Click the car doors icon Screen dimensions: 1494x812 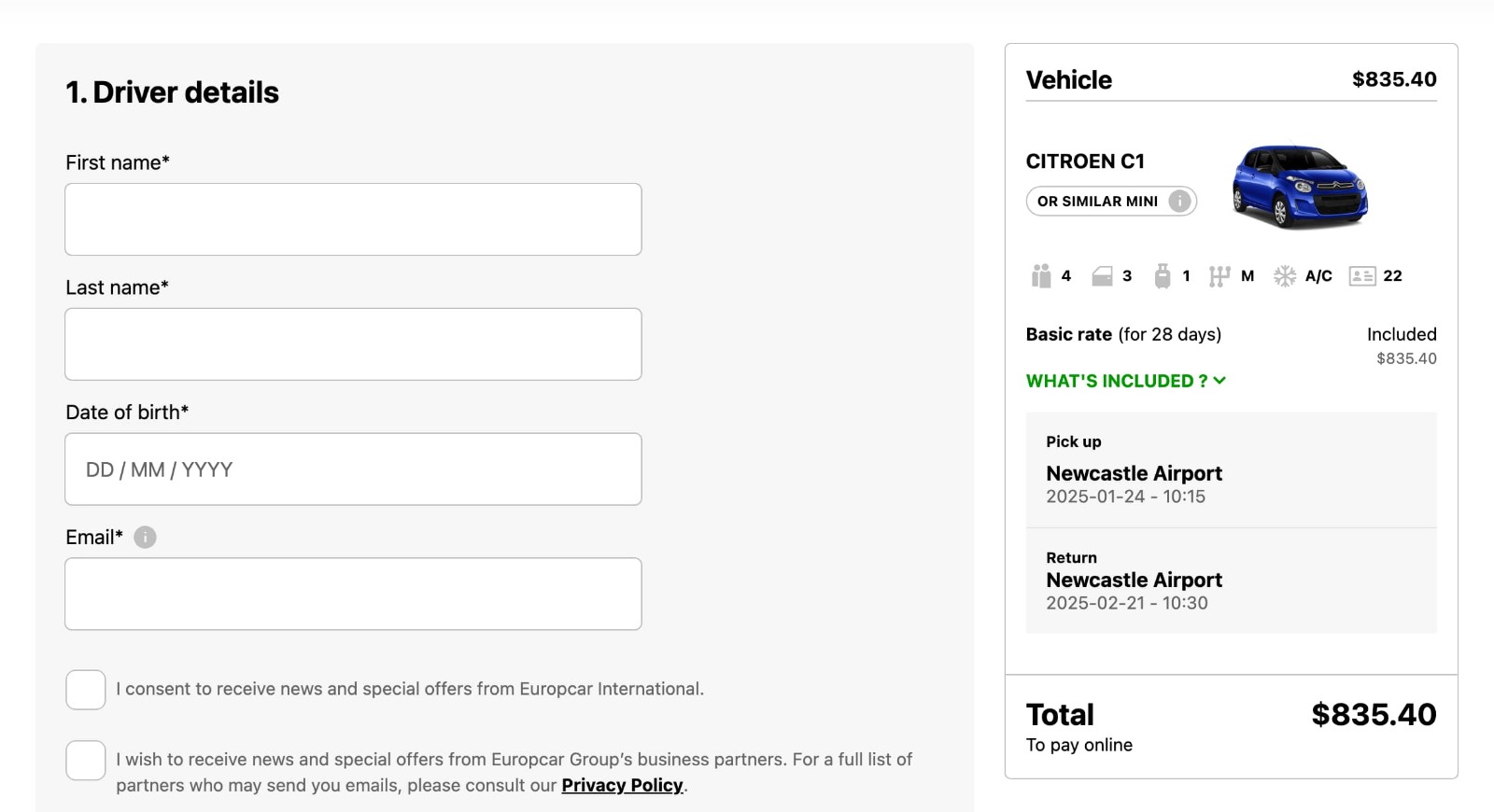coord(1102,276)
